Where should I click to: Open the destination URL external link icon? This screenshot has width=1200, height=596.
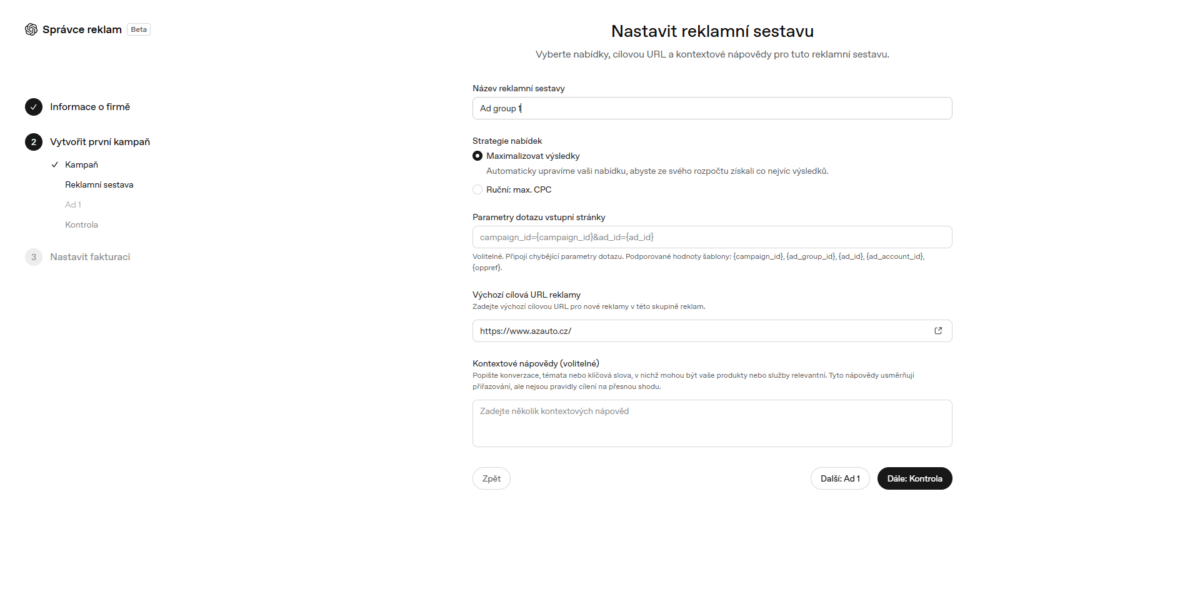click(938, 331)
